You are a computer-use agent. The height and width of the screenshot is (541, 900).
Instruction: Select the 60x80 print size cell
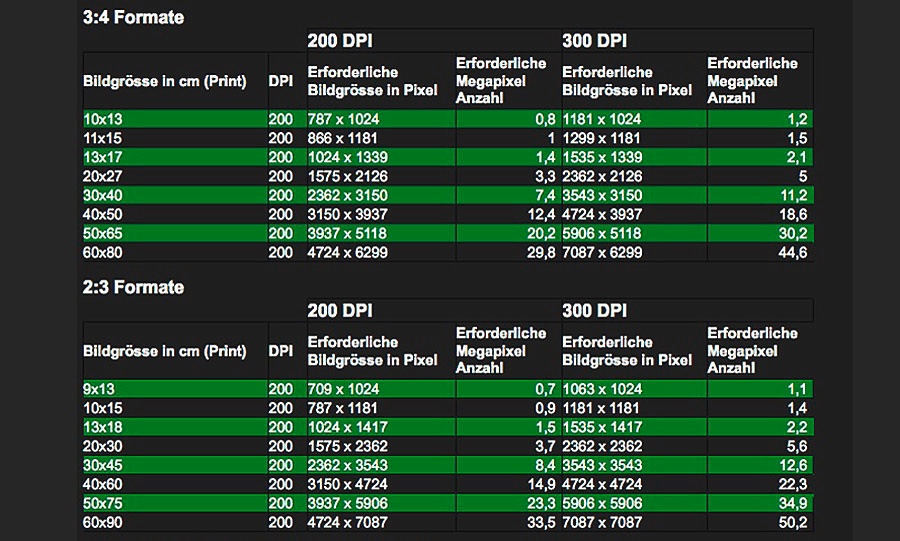point(103,252)
